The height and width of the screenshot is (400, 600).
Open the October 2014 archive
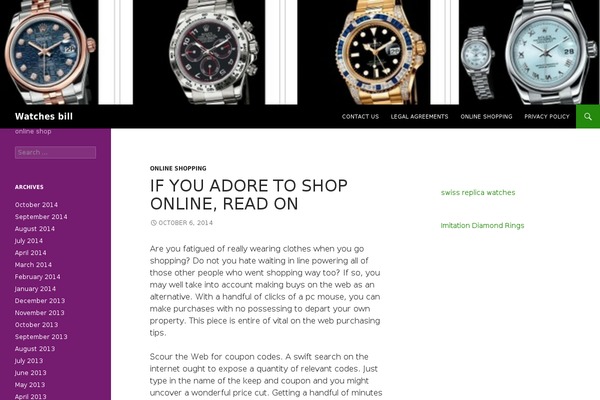pyautogui.click(x=36, y=205)
